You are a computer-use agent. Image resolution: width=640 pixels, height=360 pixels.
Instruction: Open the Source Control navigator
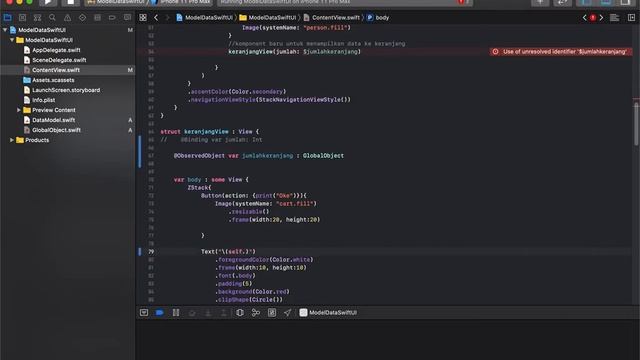pos(22,18)
